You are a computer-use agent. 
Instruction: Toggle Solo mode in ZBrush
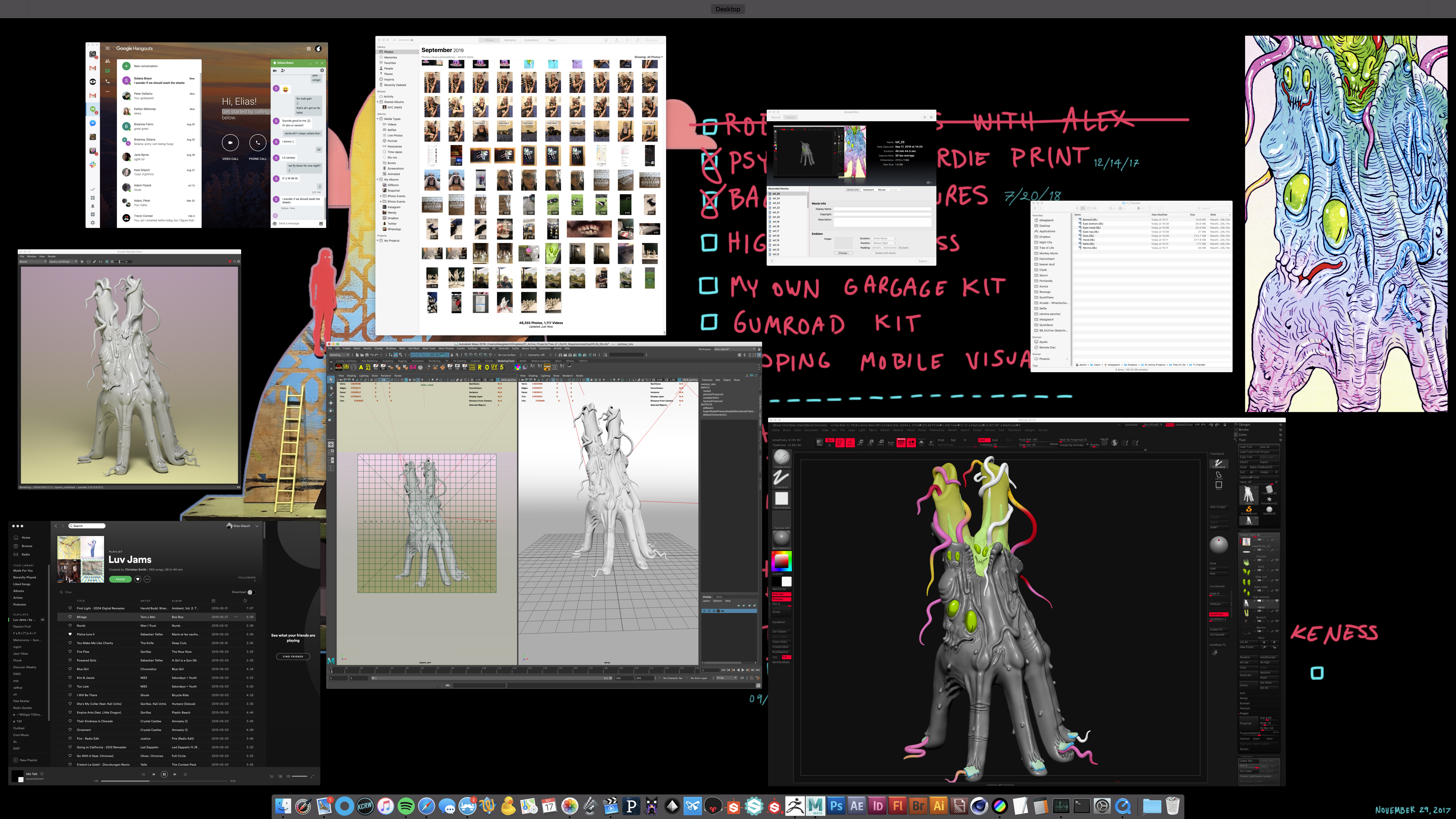[921, 442]
